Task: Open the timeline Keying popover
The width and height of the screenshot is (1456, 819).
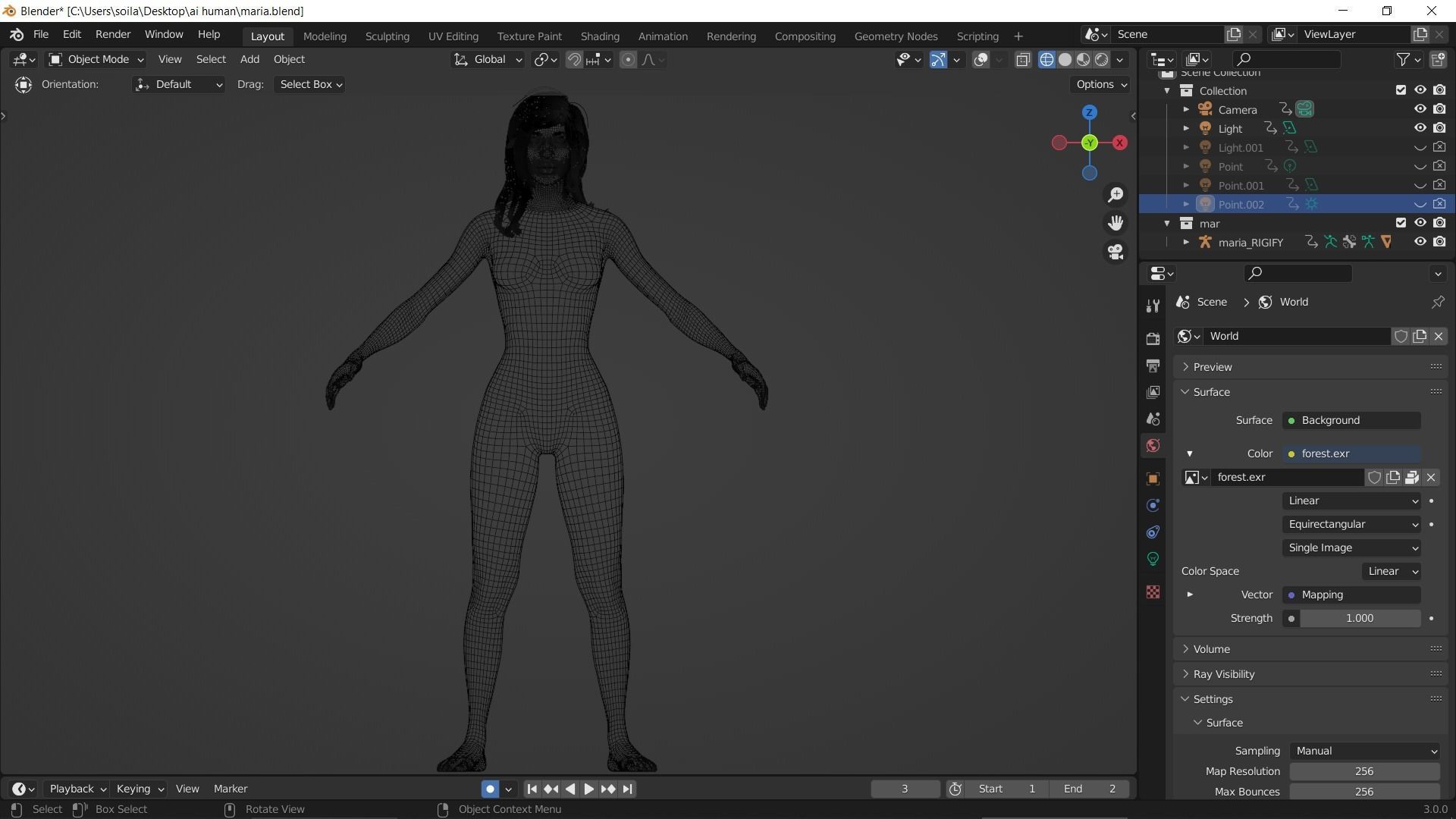Action: click(x=140, y=789)
